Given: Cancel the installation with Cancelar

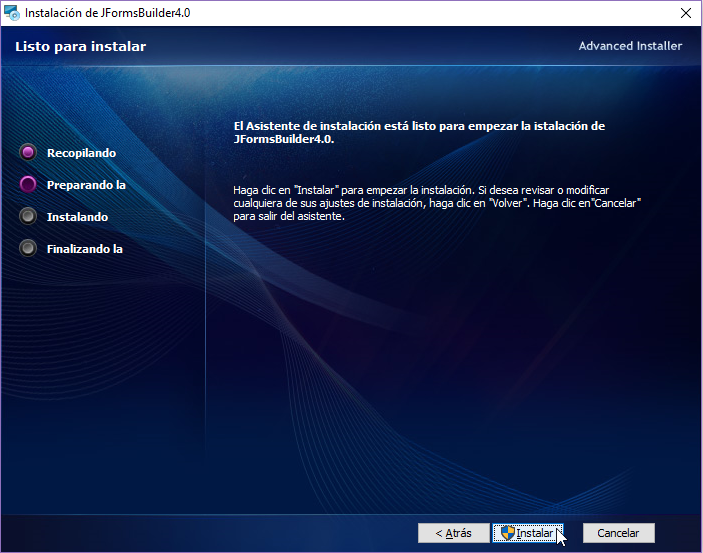Looking at the screenshot, I should 618,533.
